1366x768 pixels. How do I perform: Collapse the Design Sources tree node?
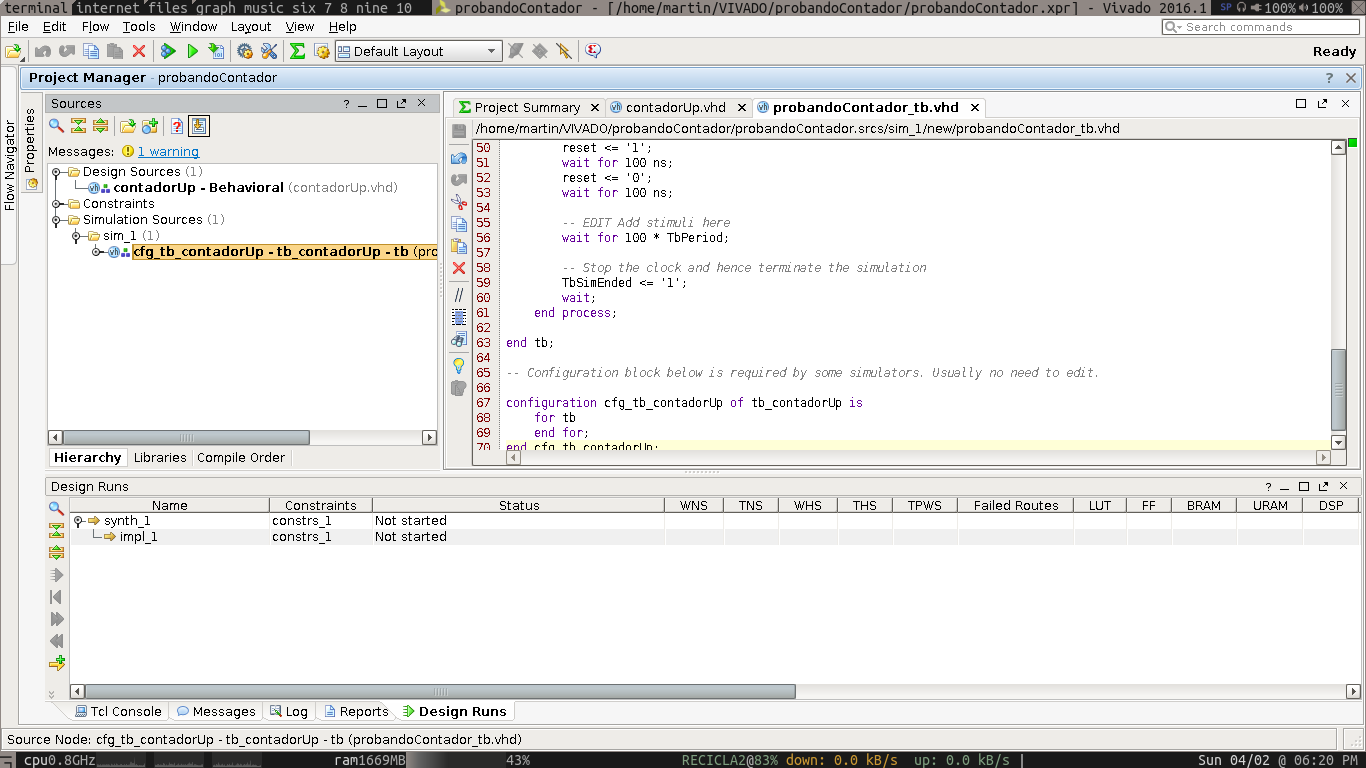click(57, 172)
